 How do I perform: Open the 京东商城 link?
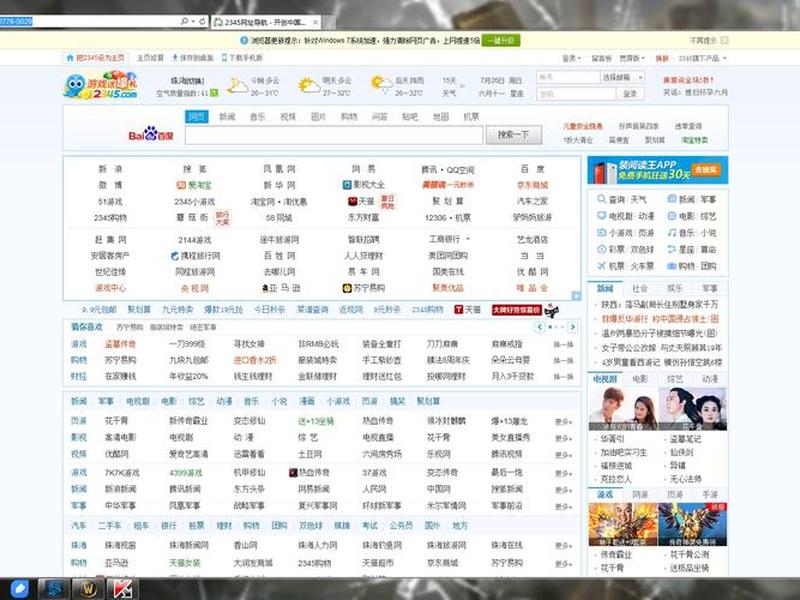(x=532, y=185)
